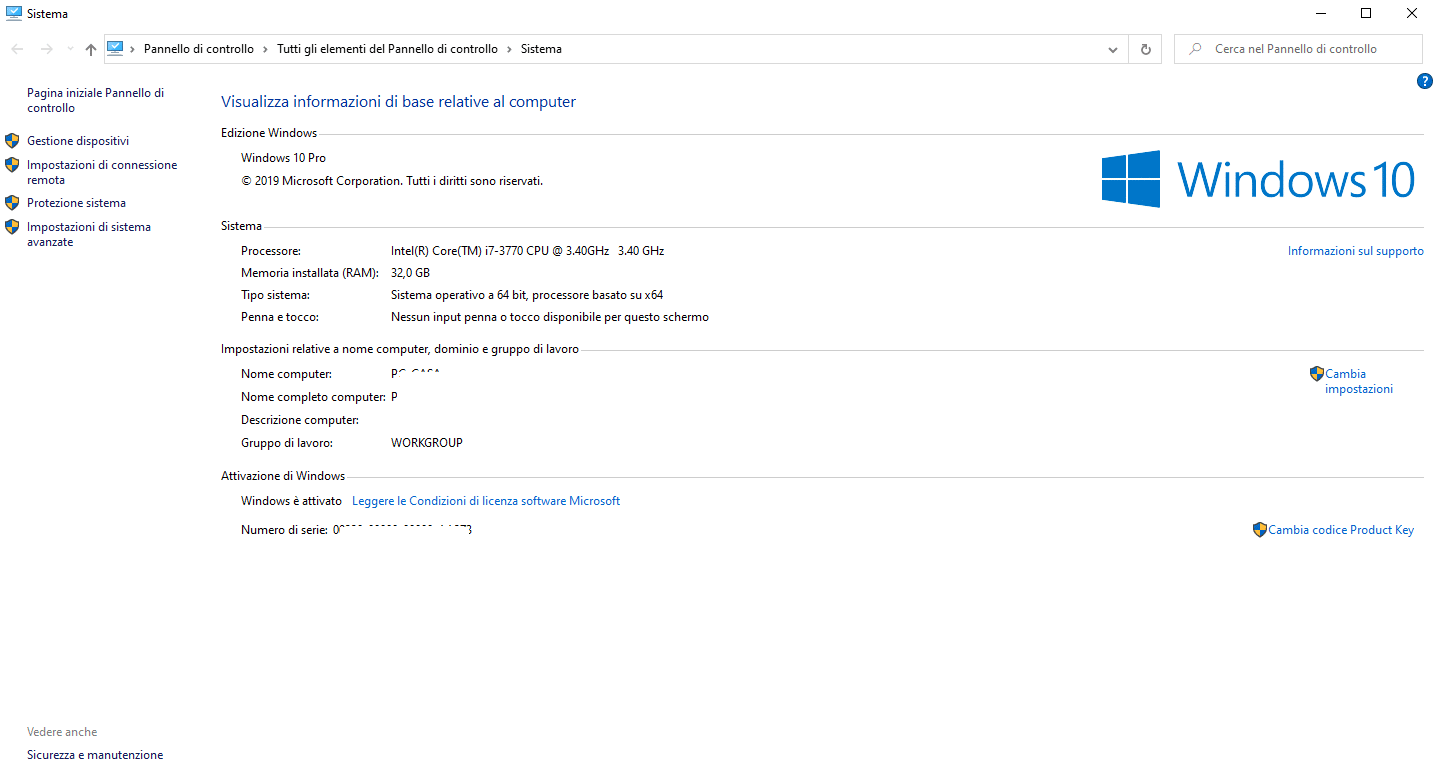Open Protezione sistema
1434x778 pixels.
coord(76,203)
